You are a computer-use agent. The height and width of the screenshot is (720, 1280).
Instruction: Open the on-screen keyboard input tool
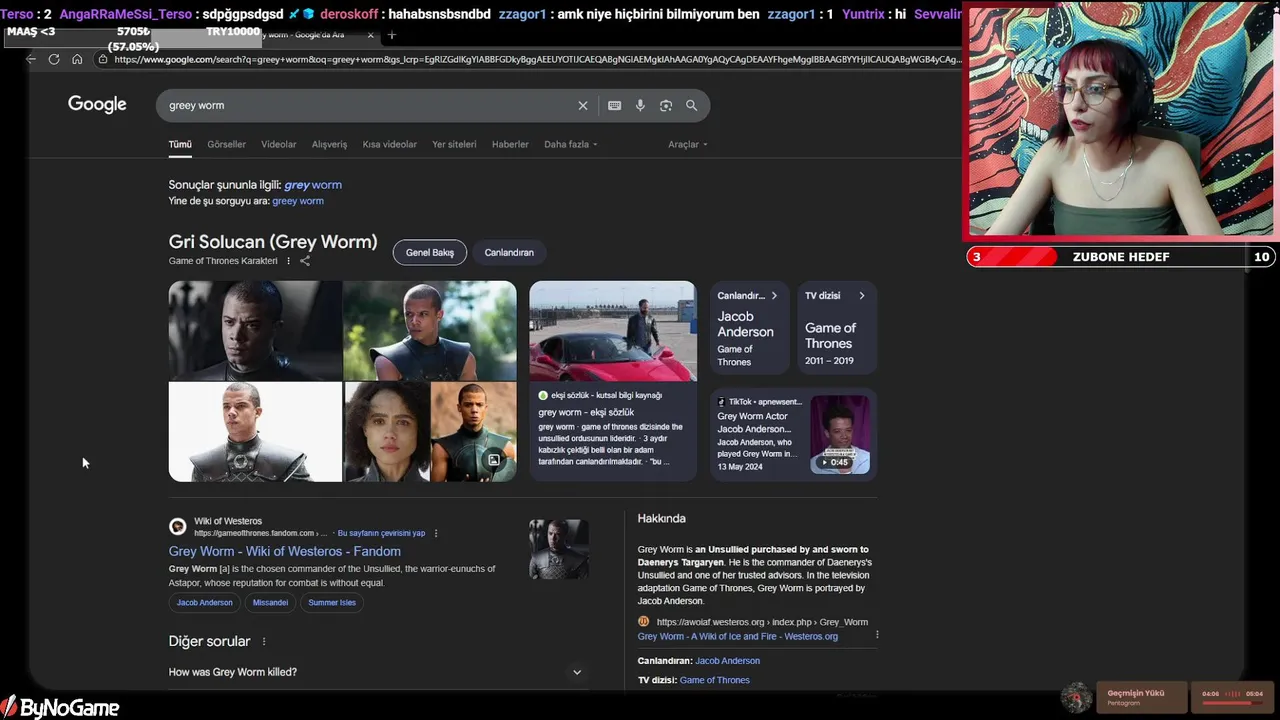614,105
